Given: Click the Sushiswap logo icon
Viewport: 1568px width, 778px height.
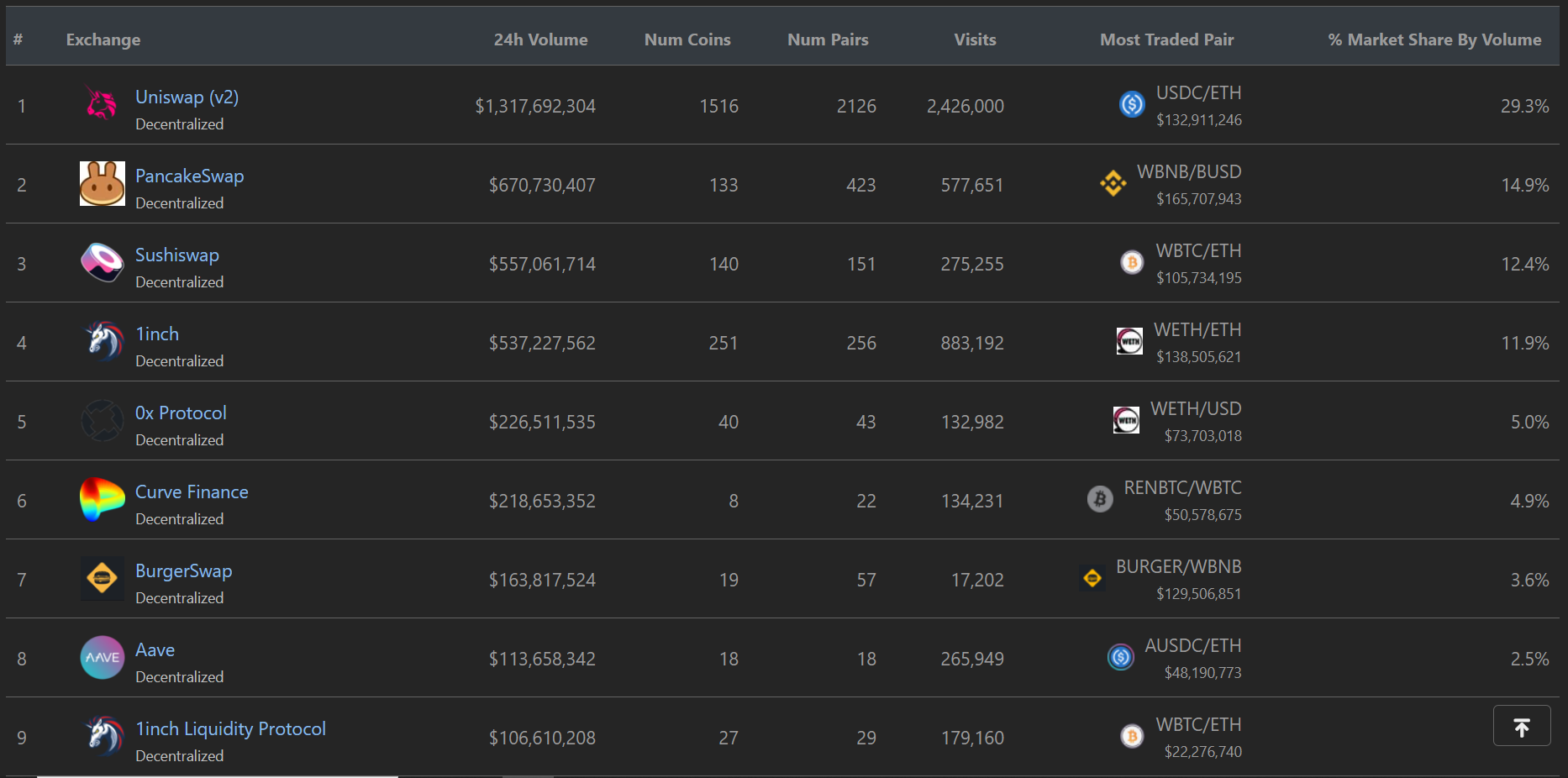Looking at the screenshot, I should [102, 263].
